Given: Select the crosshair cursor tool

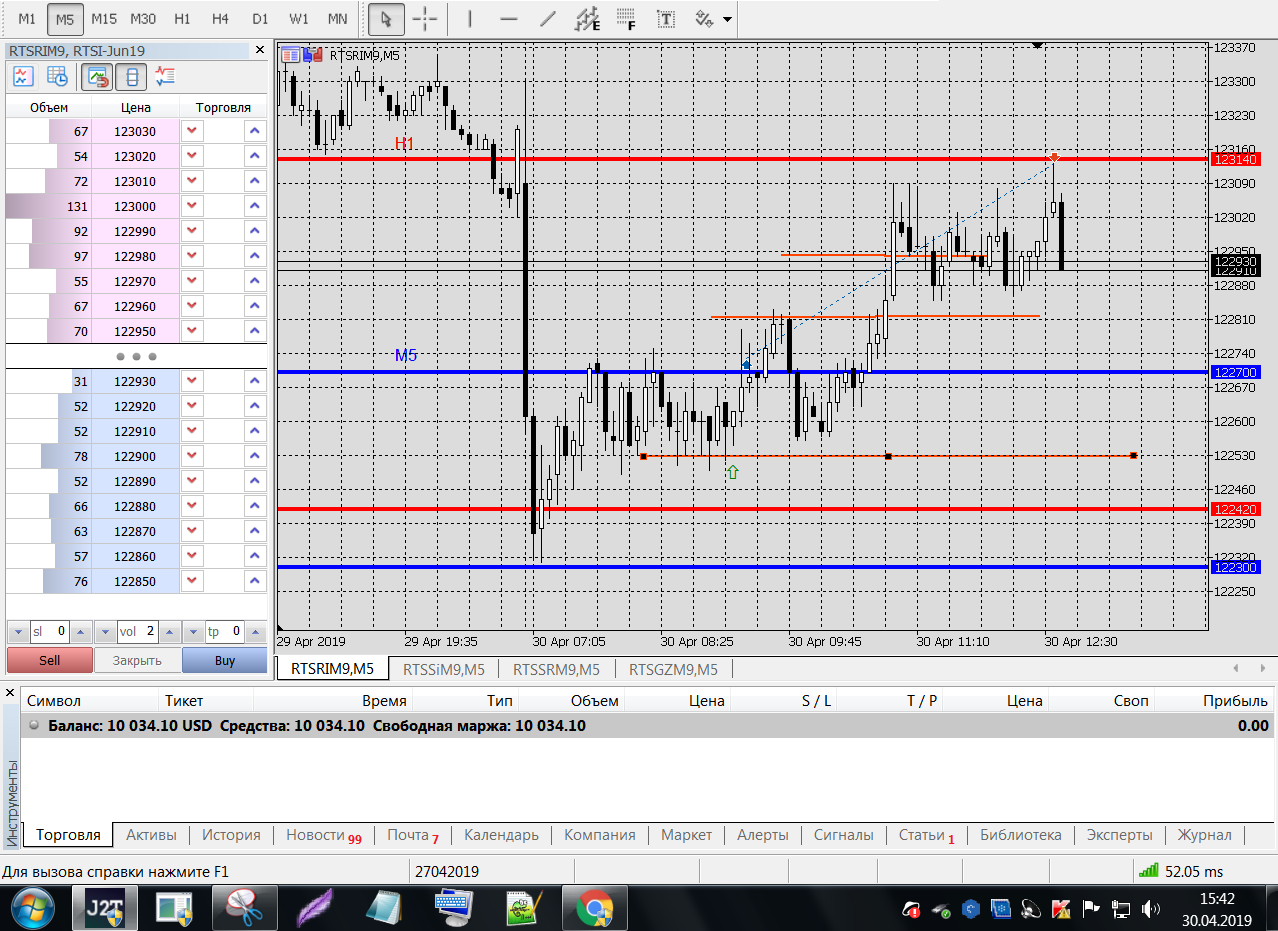Looking at the screenshot, I should (425, 19).
